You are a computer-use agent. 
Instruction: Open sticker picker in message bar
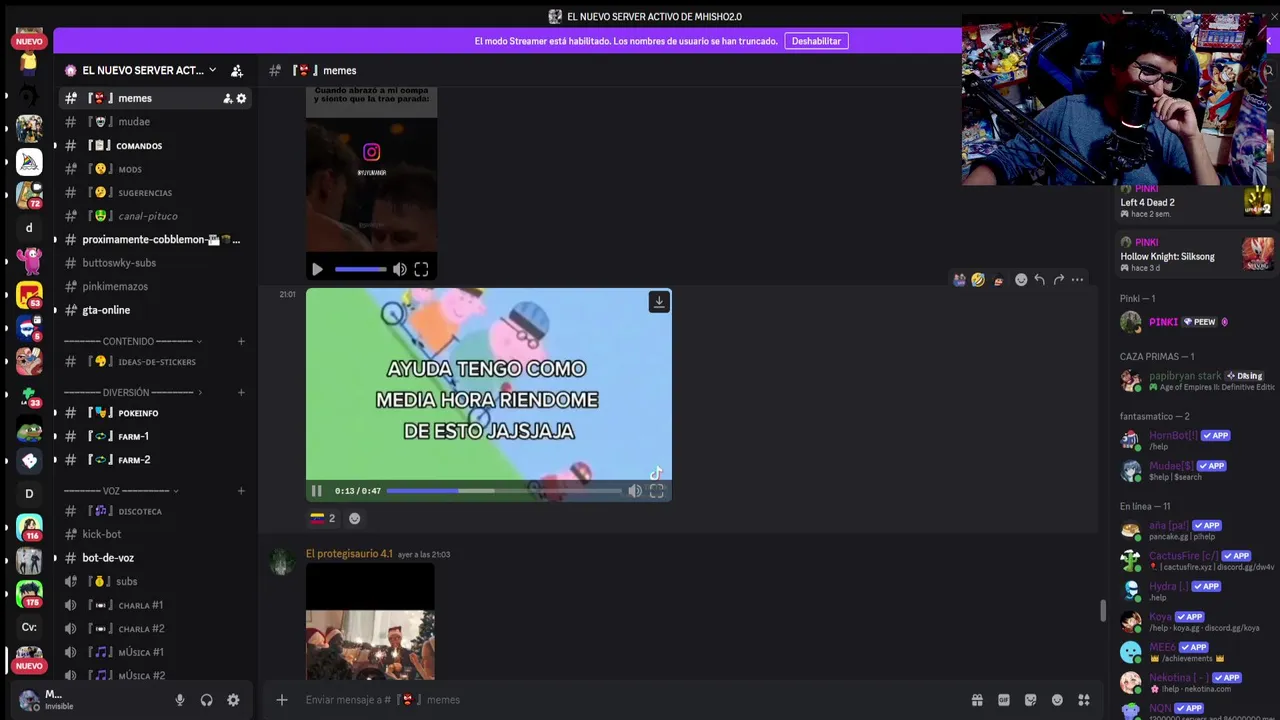1030,700
